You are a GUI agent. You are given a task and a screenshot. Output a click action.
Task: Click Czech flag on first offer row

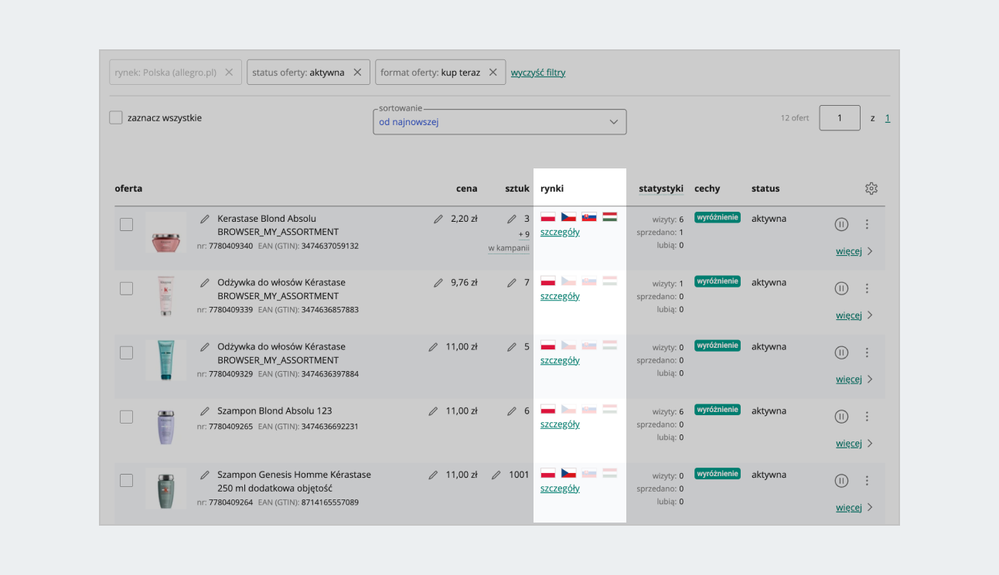point(568,217)
